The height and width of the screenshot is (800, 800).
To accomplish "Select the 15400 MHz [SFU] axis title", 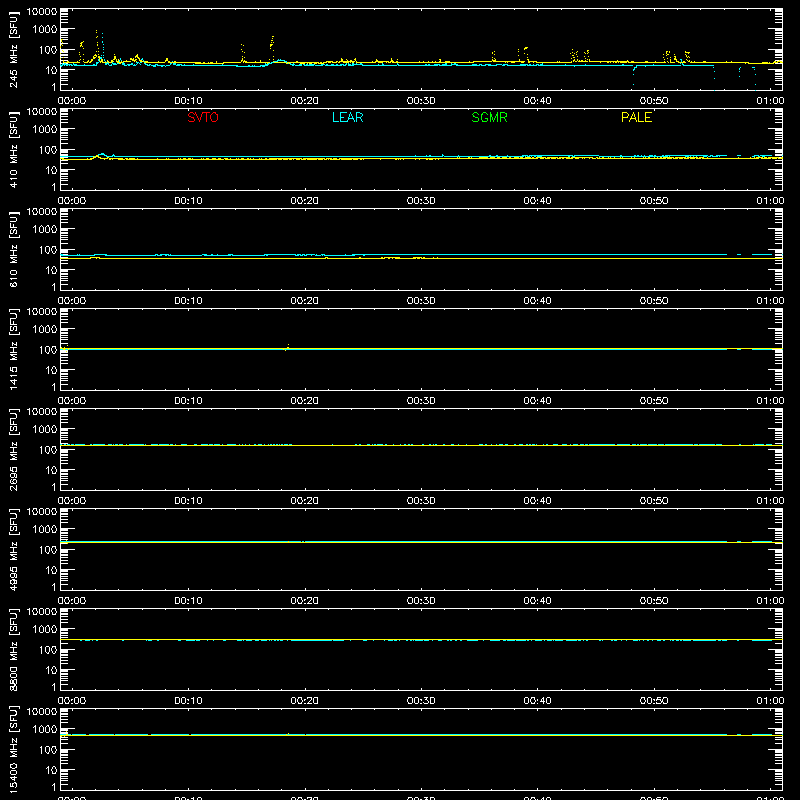I will point(13,749).
